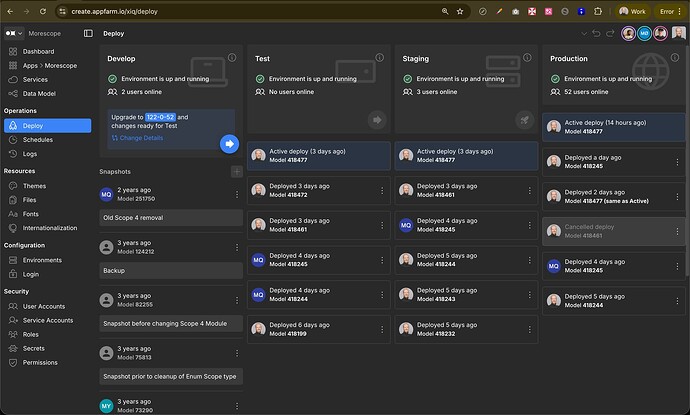Screen dimensions: 690x415
Task: Click the Test environment info icon
Action: (379, 58)
